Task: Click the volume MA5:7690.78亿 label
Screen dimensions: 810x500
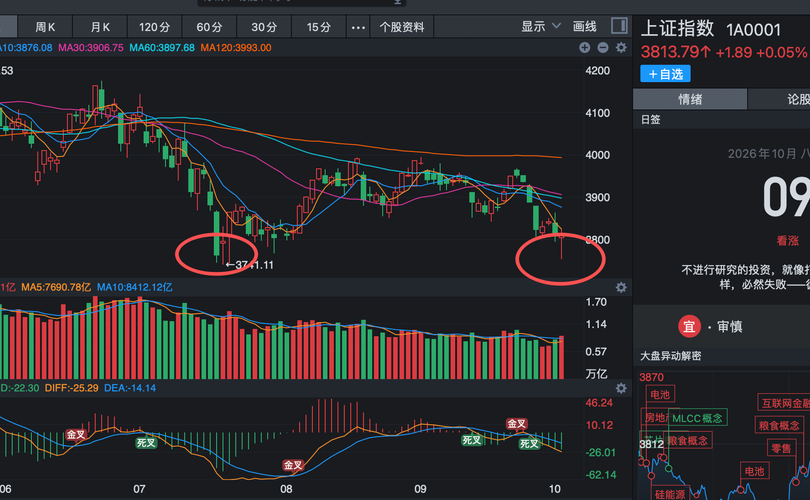Action: tap(56, 287)
